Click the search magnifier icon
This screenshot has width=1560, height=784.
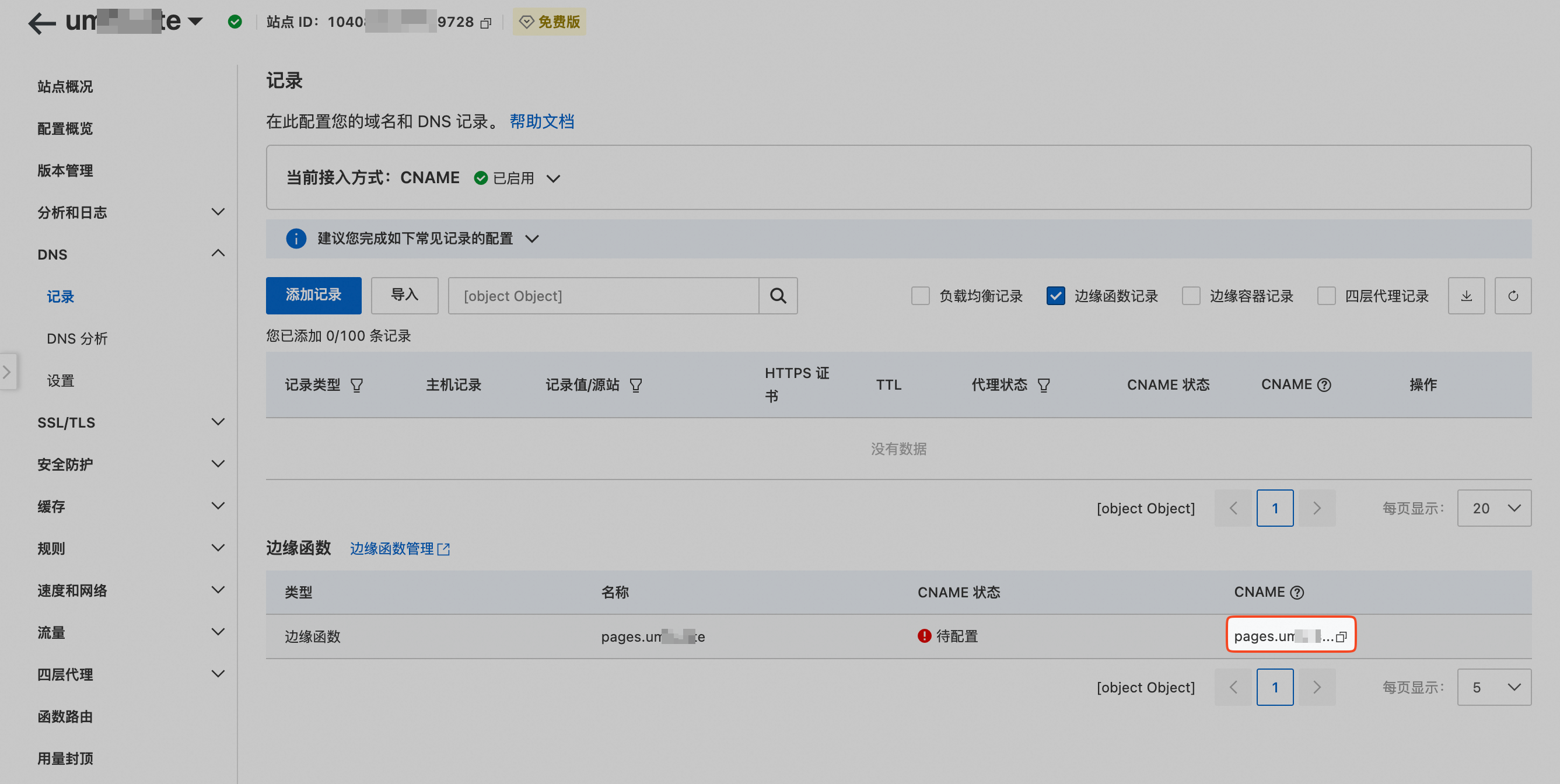point(778,295)
